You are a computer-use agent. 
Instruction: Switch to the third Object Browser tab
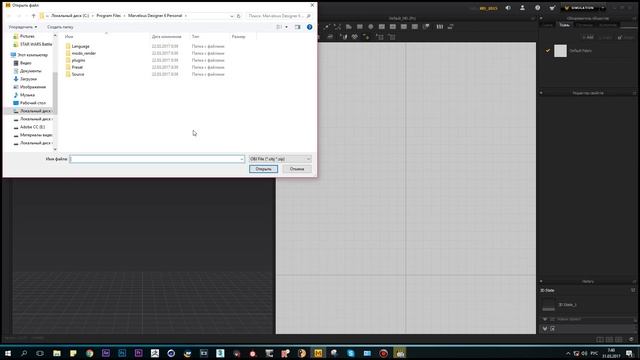[584, 25]
